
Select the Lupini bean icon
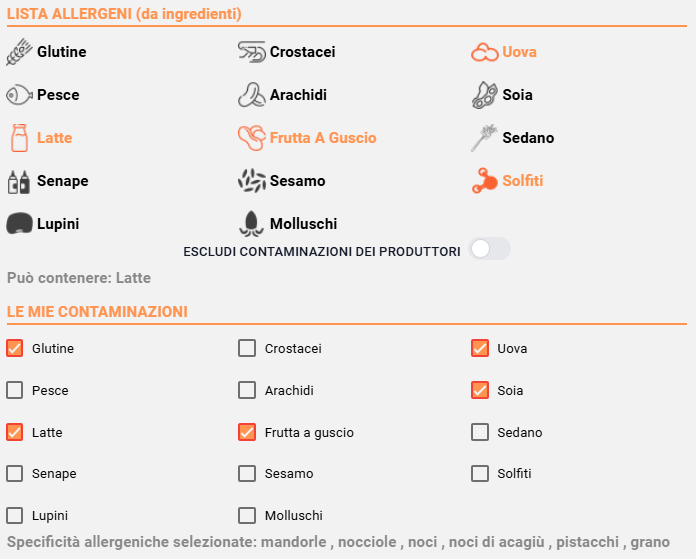tap(19, 223)
